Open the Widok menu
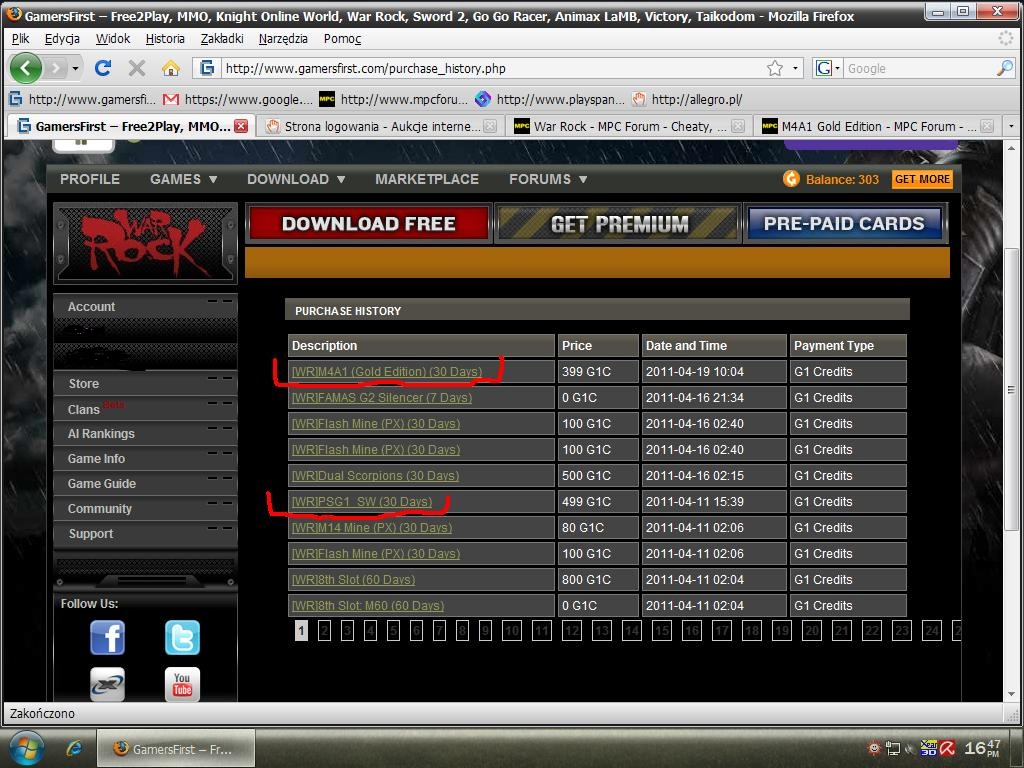The width and height of the screenshot is (1024, 768). (x=113, y=39)
